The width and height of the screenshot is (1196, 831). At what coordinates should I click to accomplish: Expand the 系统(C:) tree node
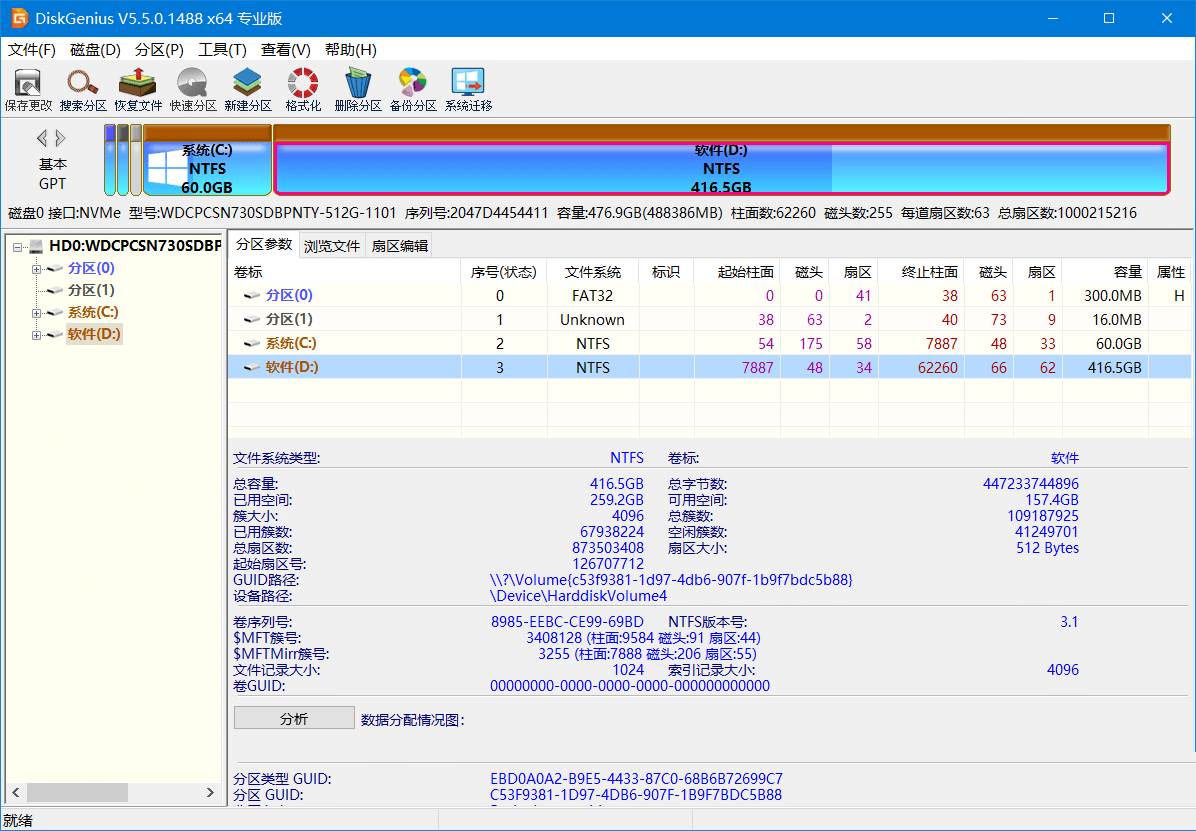(x=37, y=313)
